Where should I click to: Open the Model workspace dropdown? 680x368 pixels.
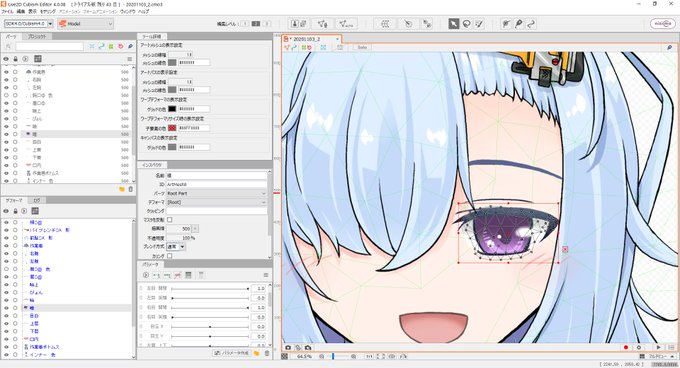tap(85, 24)
